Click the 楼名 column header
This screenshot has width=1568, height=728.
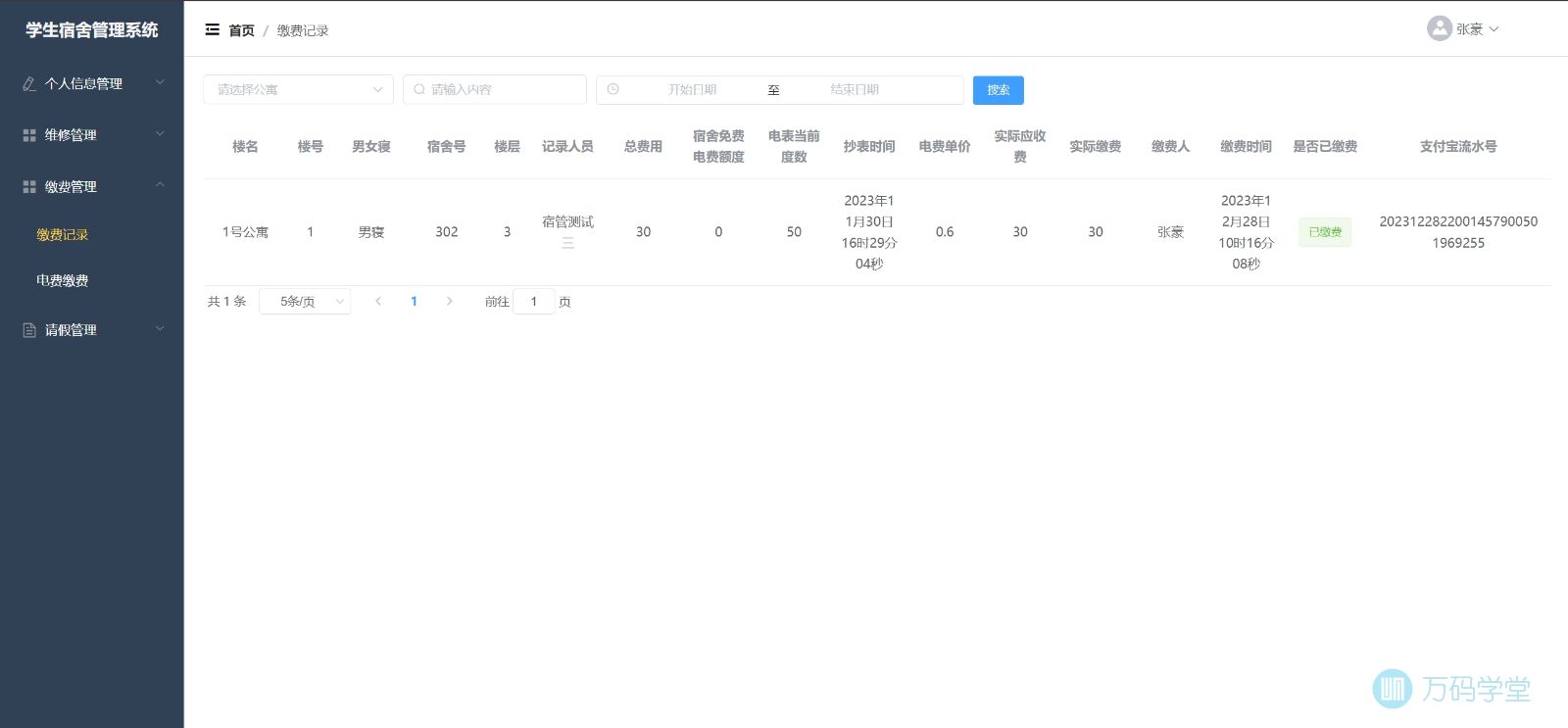245,146
